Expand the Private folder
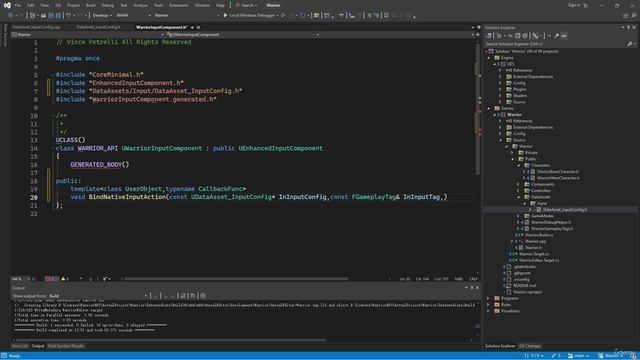 pyautogui.click(x=513, y=153)
